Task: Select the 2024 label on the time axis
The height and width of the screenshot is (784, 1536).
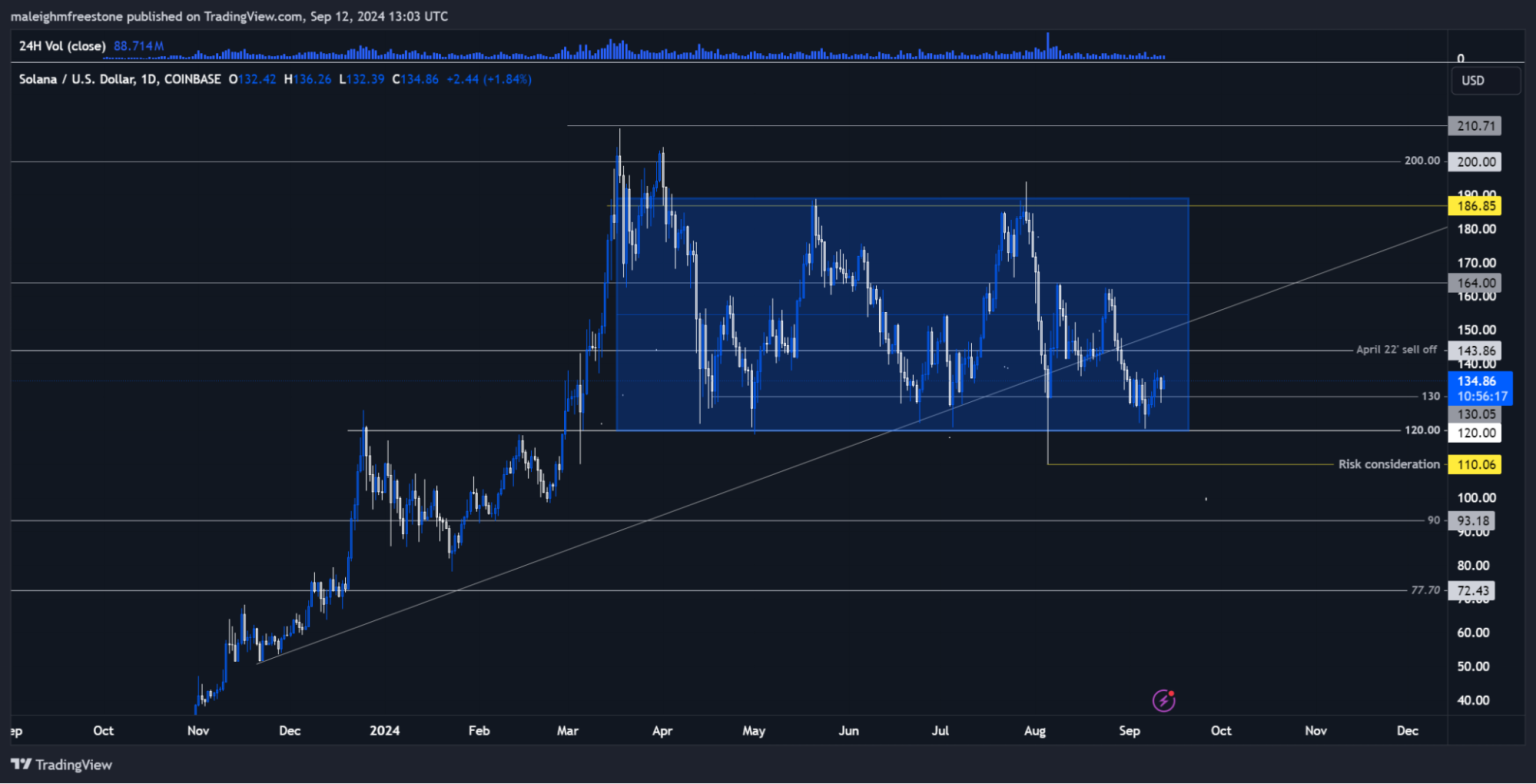Action: [x=385, y=731]
